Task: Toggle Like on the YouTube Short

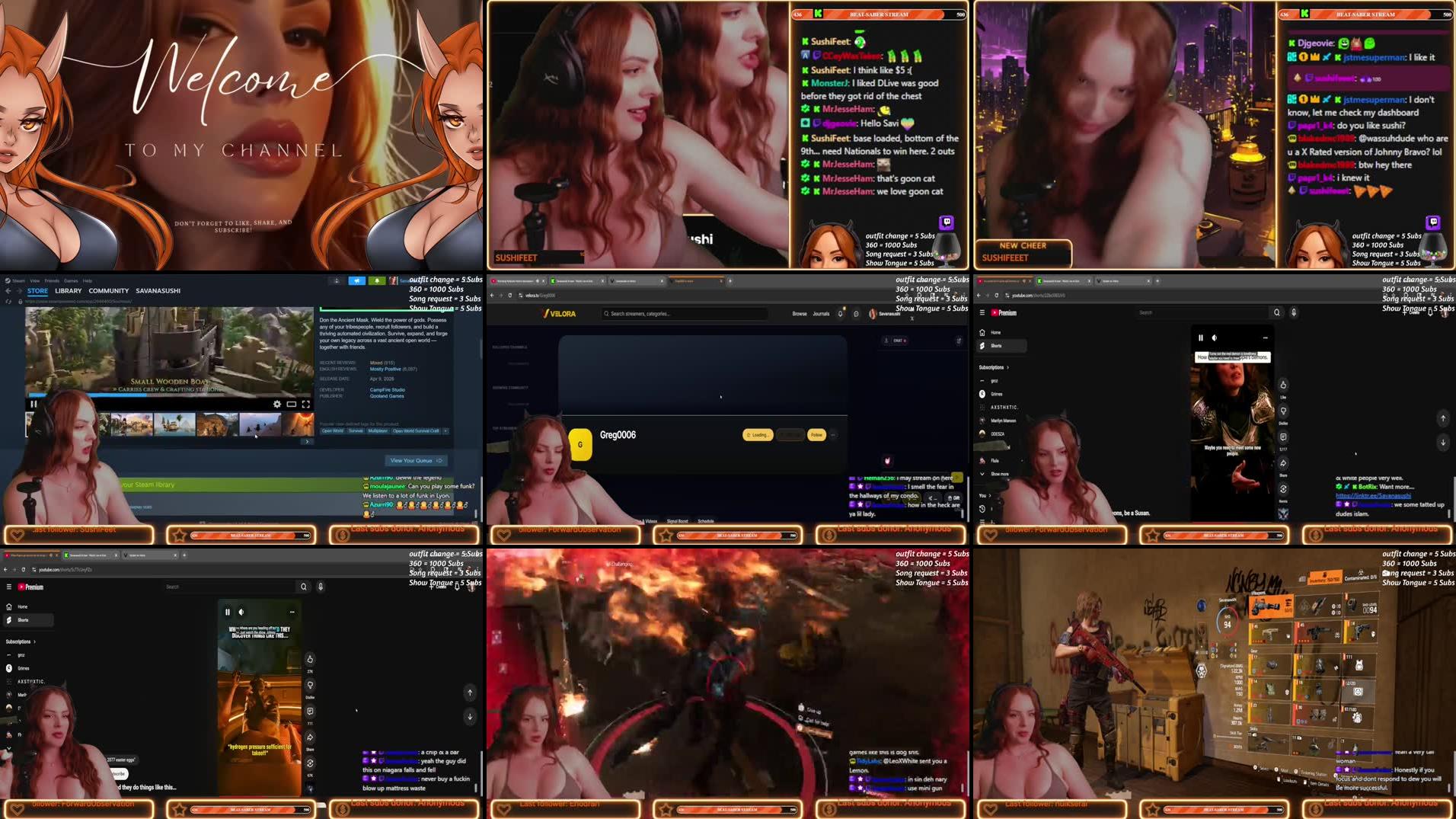Action: click(310, 660)
